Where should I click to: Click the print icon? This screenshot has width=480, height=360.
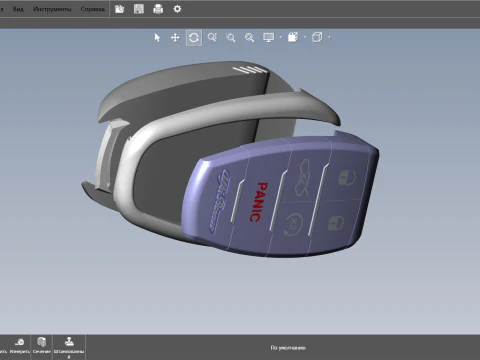(158, 9)
